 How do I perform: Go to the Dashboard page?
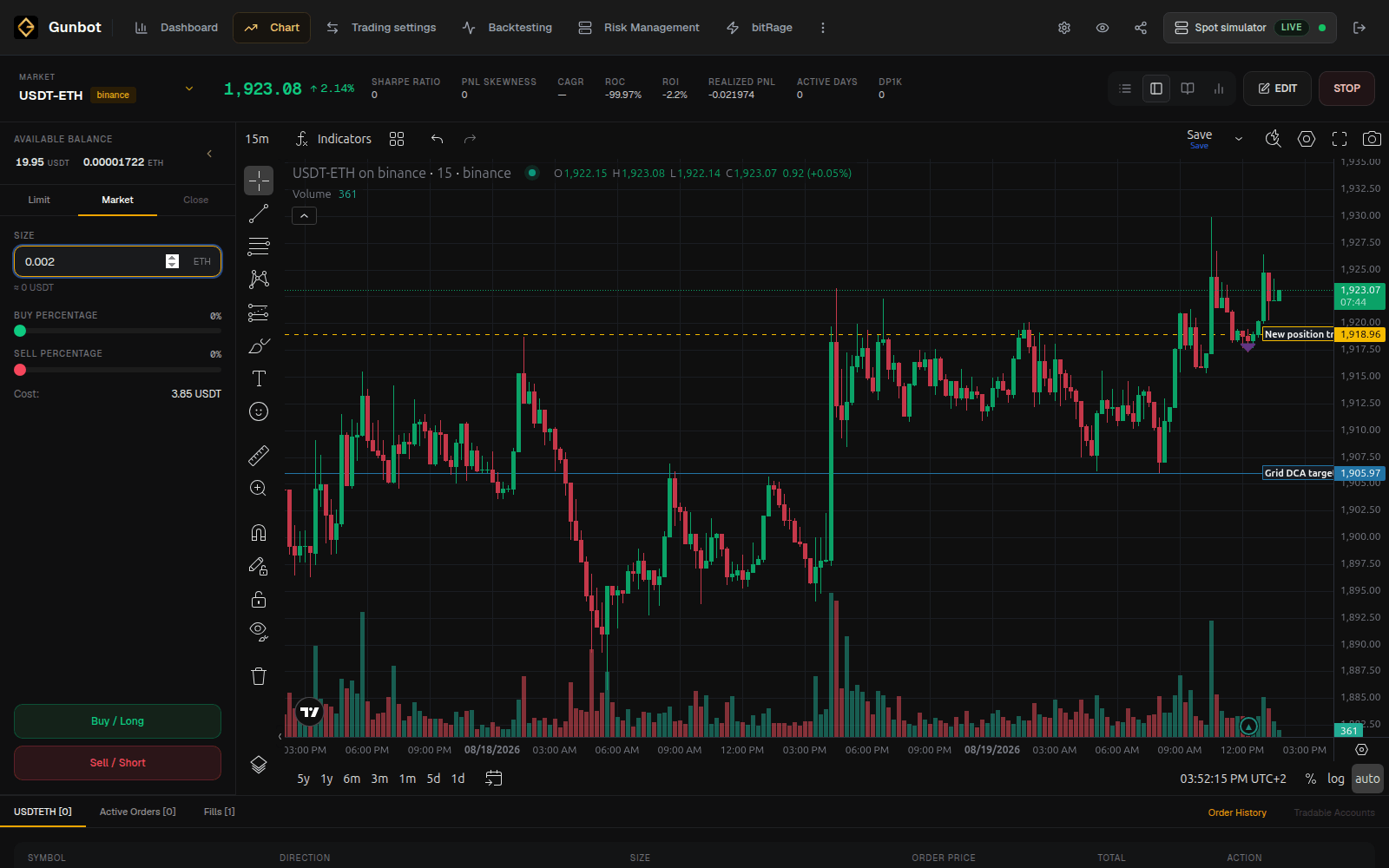[x=176, y=28]
